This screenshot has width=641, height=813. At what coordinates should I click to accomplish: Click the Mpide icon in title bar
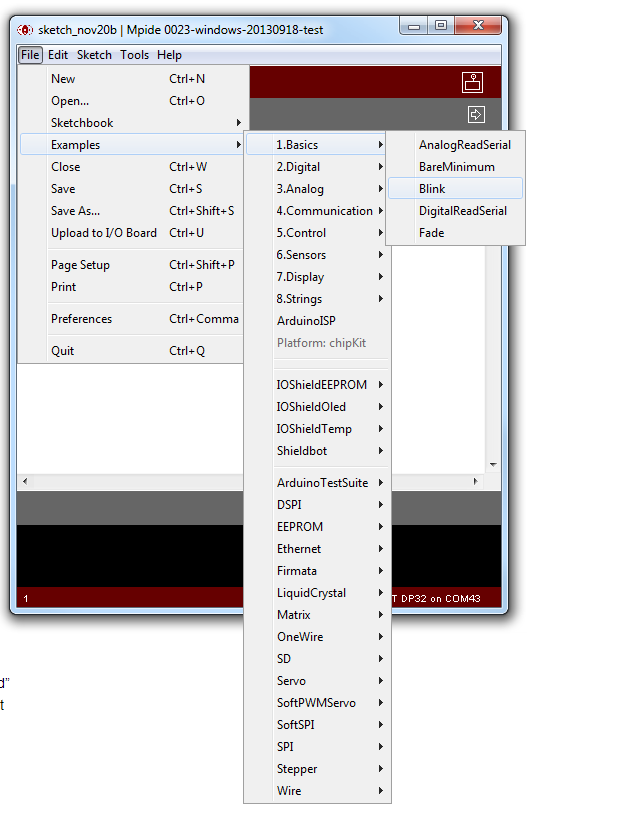click(x=26, y=29)
